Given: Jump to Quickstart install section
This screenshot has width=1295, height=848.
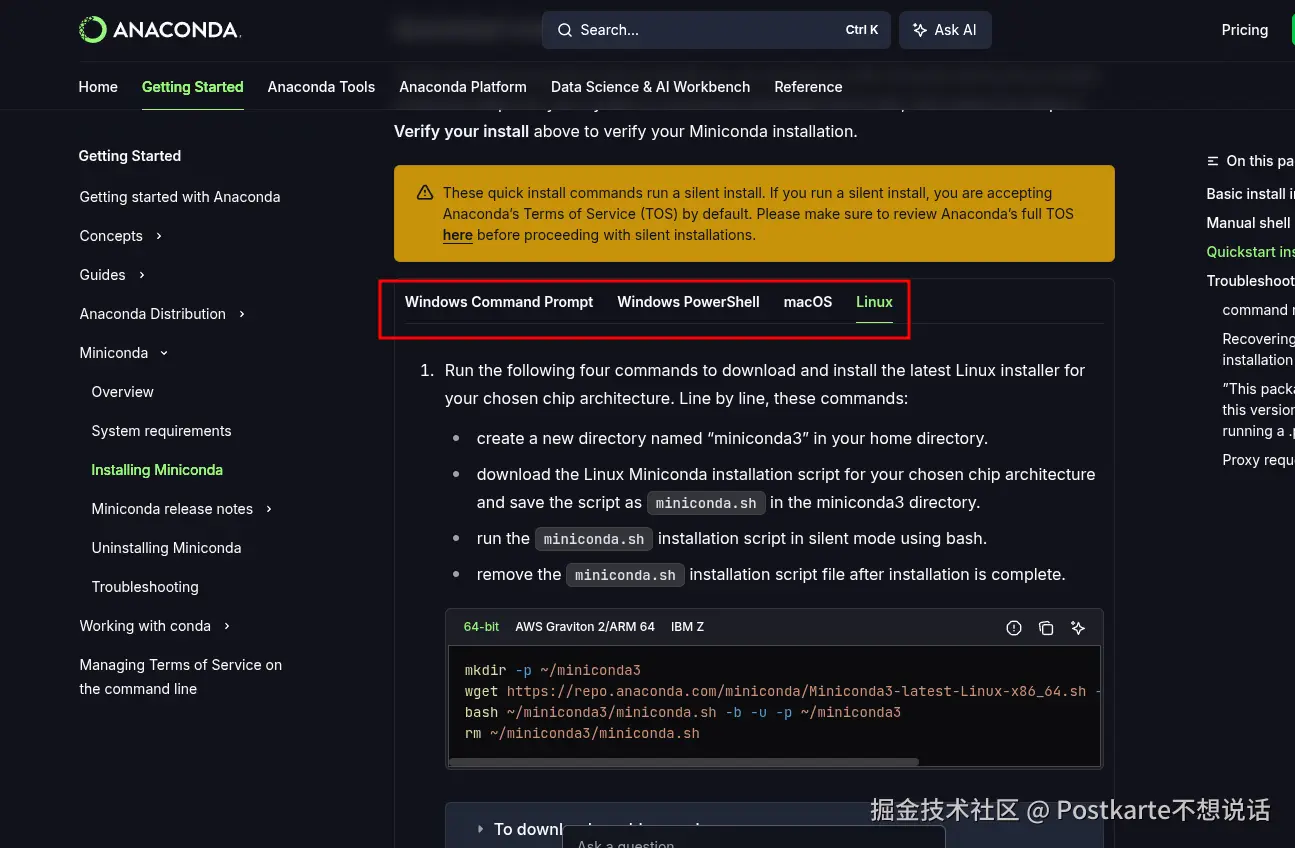Looking at the screenshot, I should click(1250, 252).
